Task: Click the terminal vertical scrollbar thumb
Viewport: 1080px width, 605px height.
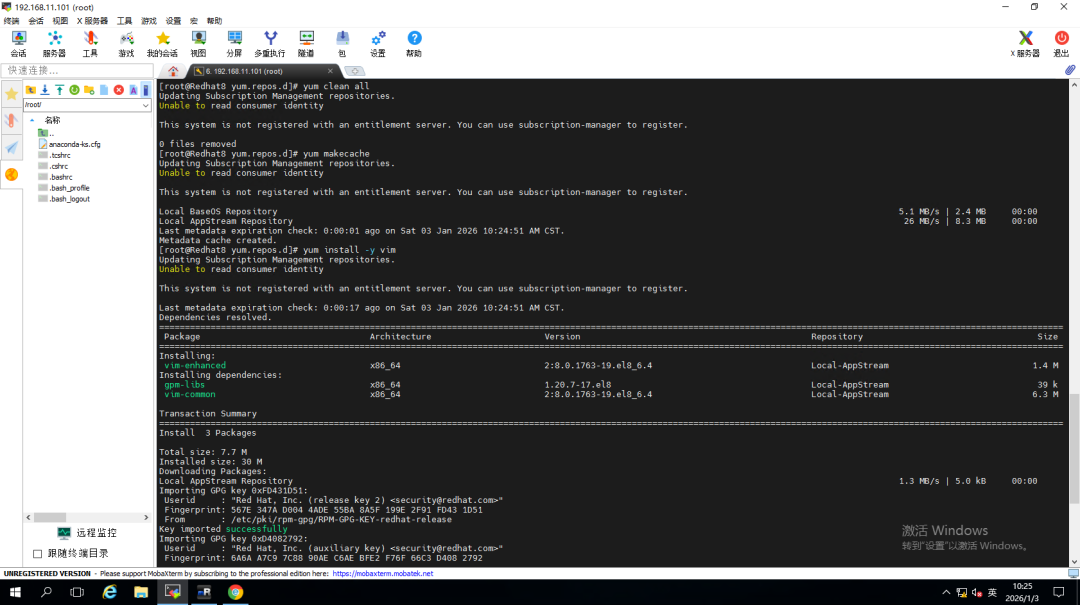Action: point(1074,448)
